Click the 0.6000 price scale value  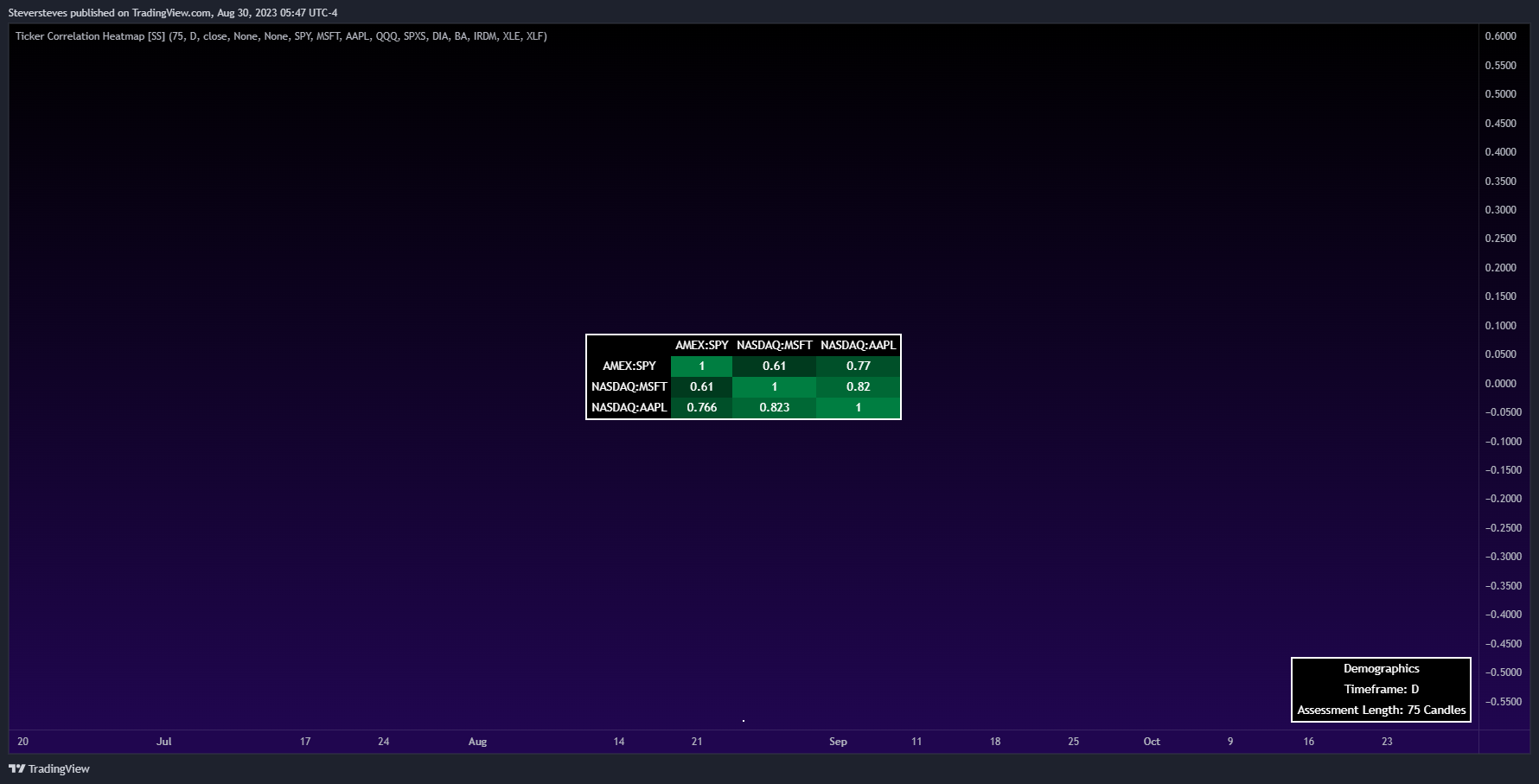(1501, 36)
